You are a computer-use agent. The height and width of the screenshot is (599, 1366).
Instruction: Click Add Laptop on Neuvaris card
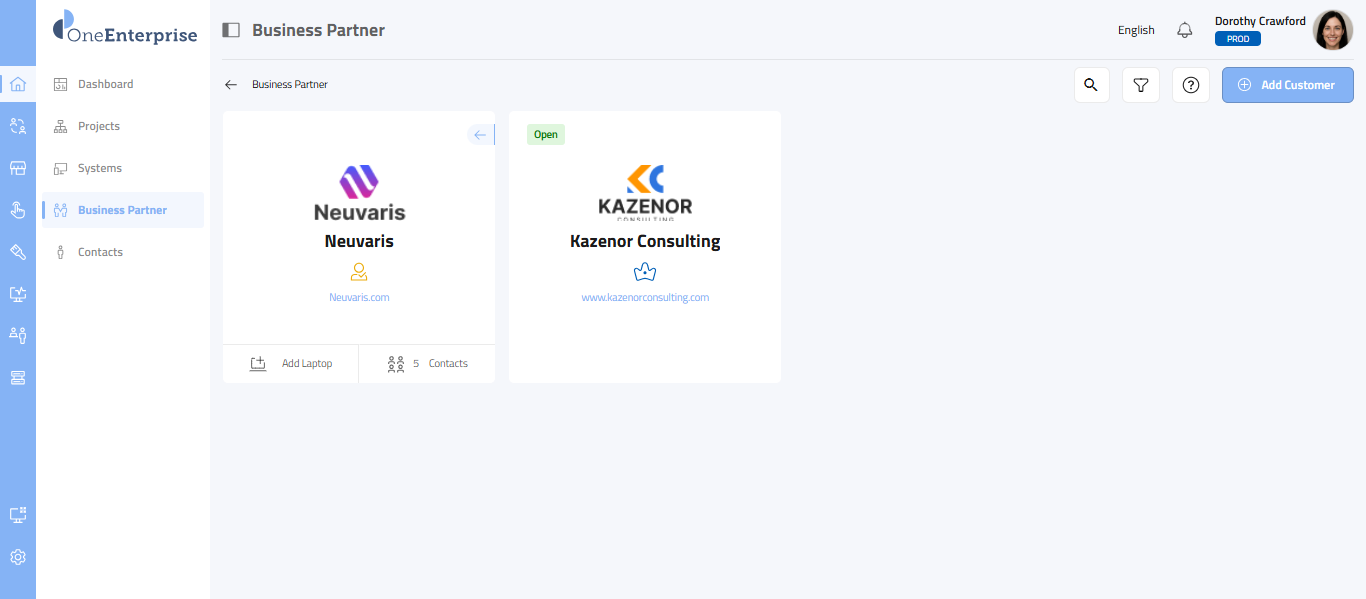pyautogui.click(x=291, y=363)
